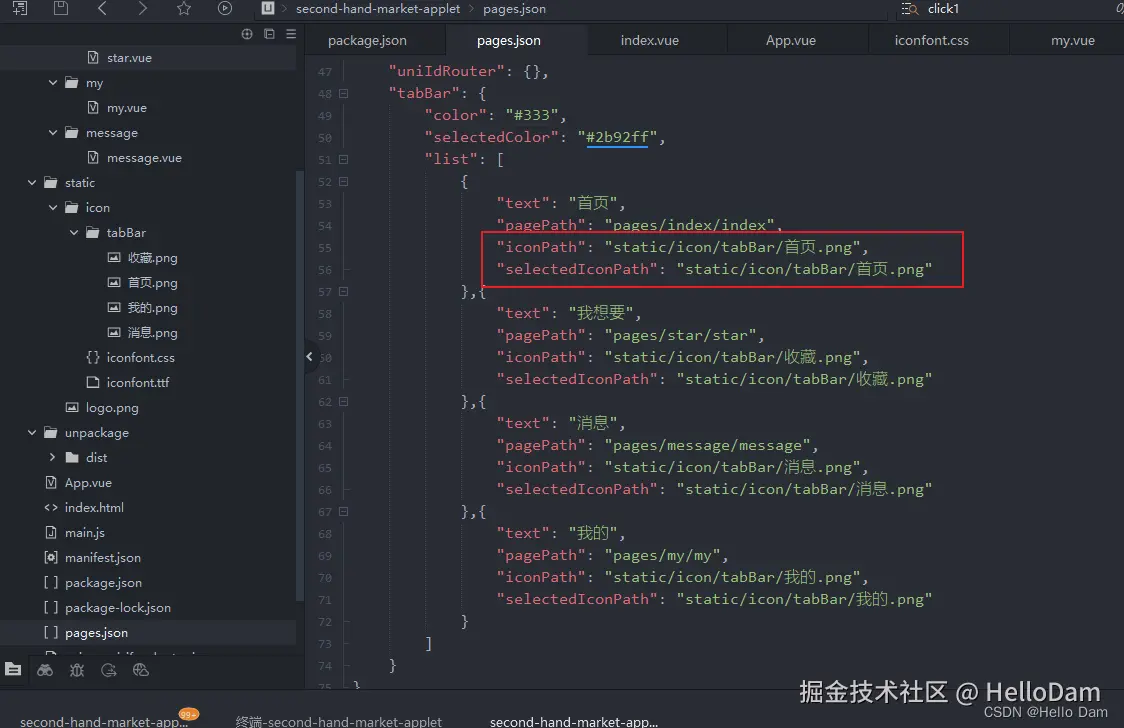Open the rightmost second-hand-market-app bottom tab
The image size is (1124, 728).
coord(573,721)
